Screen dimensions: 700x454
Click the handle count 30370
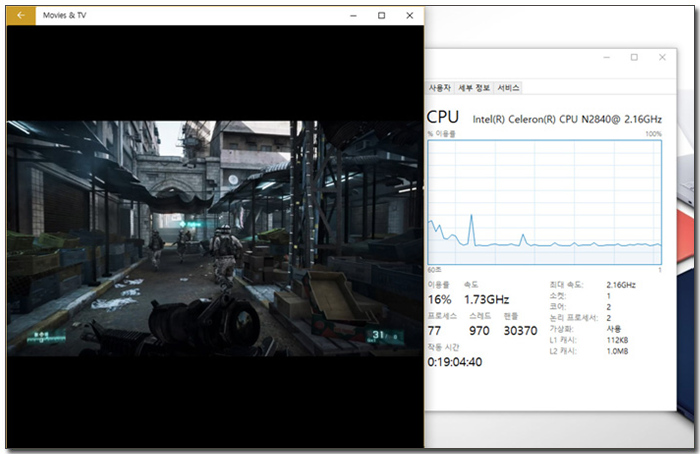click(x=521, y=331)
